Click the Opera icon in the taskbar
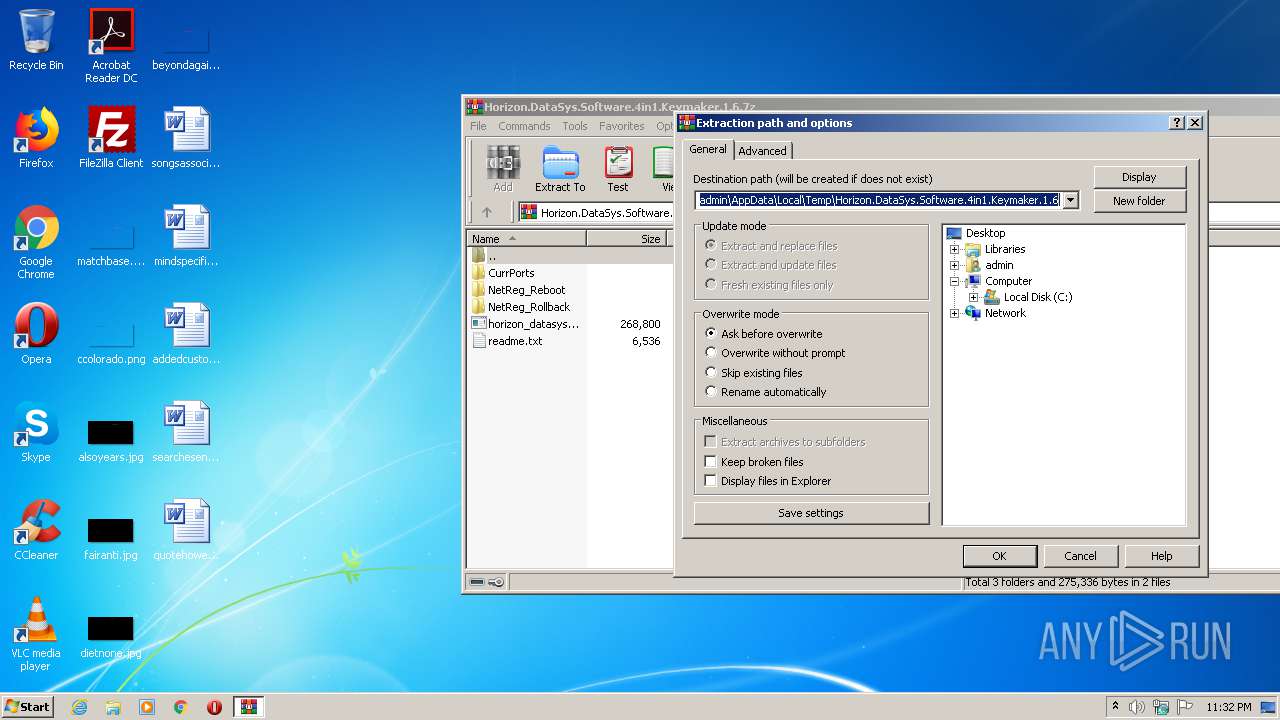The height and width of the screenshot is (720, 1280). point(214,707)
